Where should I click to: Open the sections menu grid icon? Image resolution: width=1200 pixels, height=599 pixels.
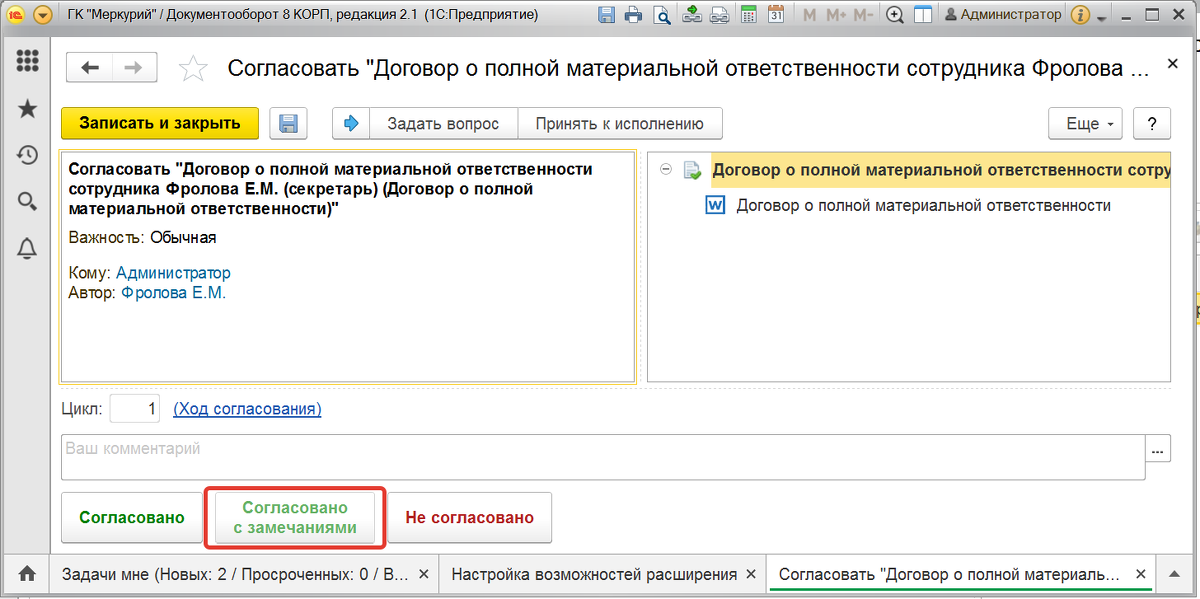coord(28,59)
